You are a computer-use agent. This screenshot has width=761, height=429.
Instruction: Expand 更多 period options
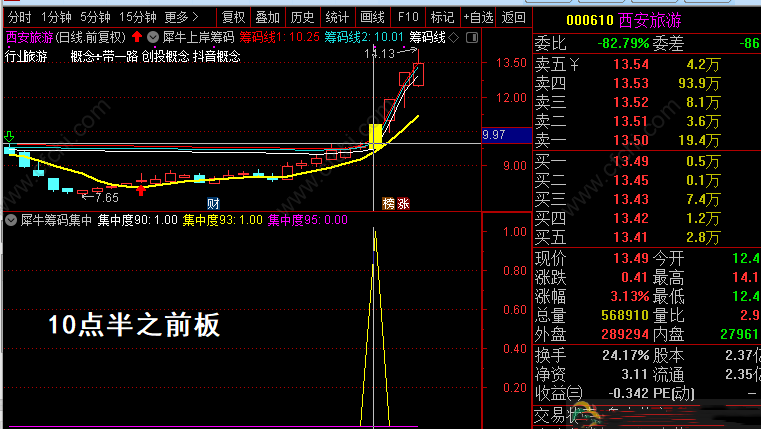click(x=182, y=18)
